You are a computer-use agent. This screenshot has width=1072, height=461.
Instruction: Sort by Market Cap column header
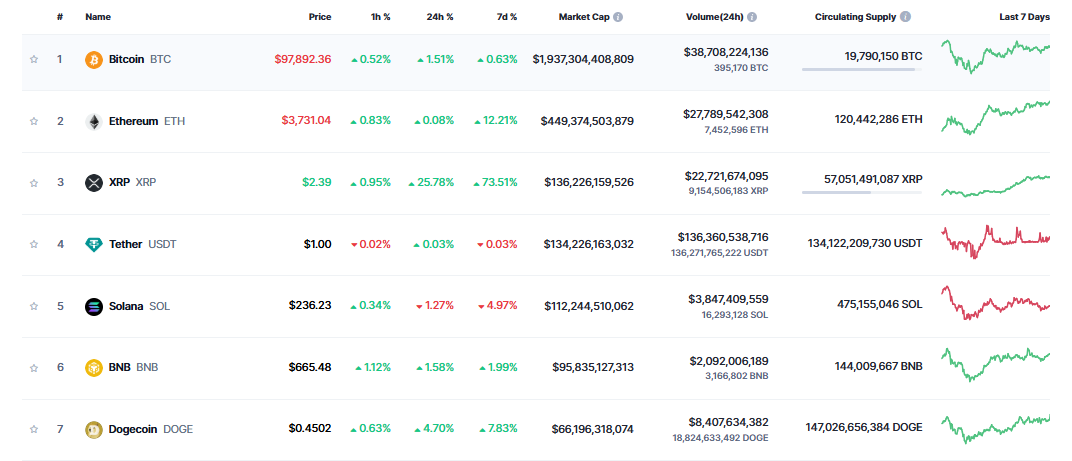coord(584,17)
